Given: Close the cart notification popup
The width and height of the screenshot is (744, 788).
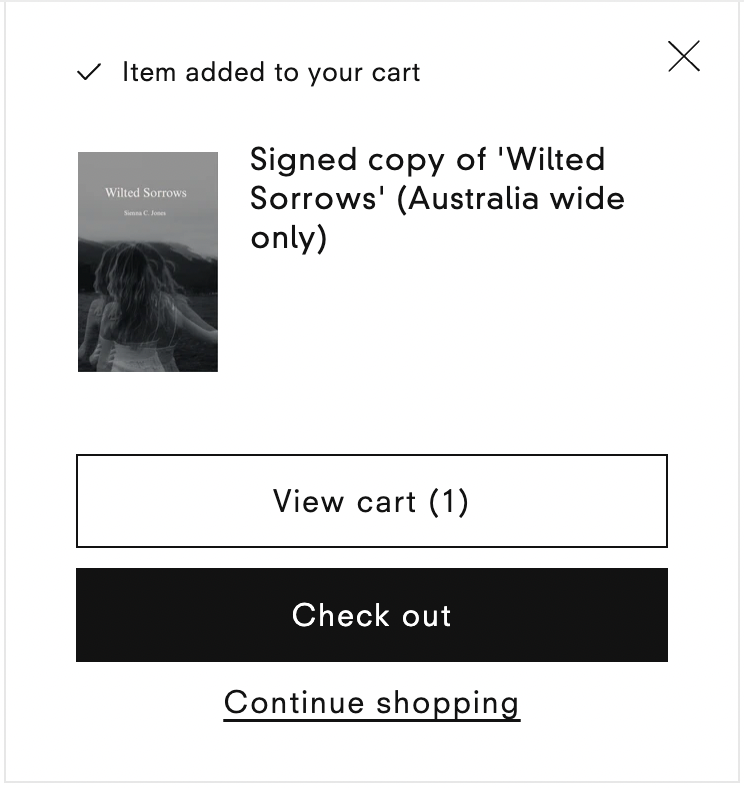Looking at the screenshot, I should click(x=684, y=57).
